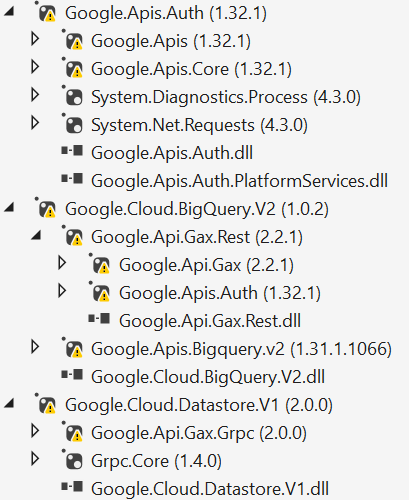The image size is (409, 500).
Task: Select 'Google.Cloud.BigQuery.V2 (1.0.2)' row text
Action: 197,210
